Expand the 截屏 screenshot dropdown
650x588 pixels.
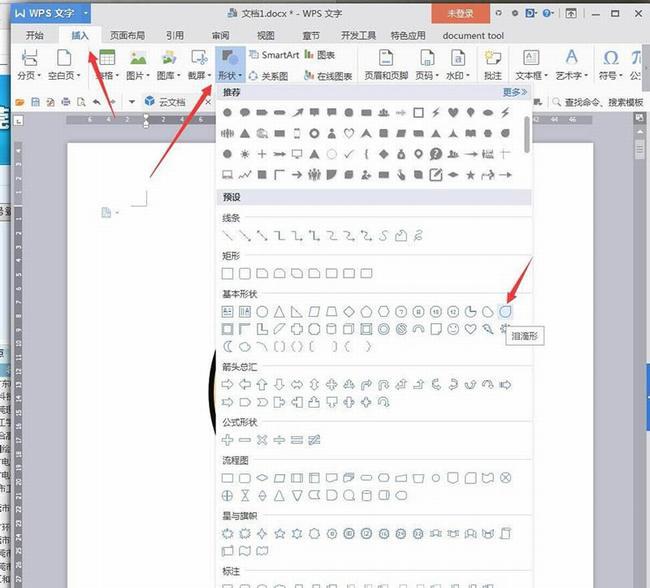click(x=199, y=64)
